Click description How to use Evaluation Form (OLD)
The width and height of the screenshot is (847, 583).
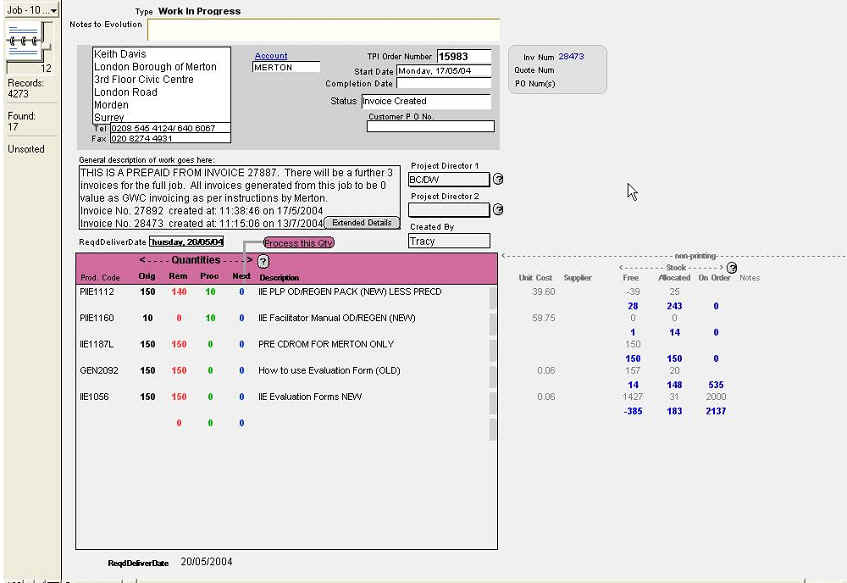pos(329,371)
